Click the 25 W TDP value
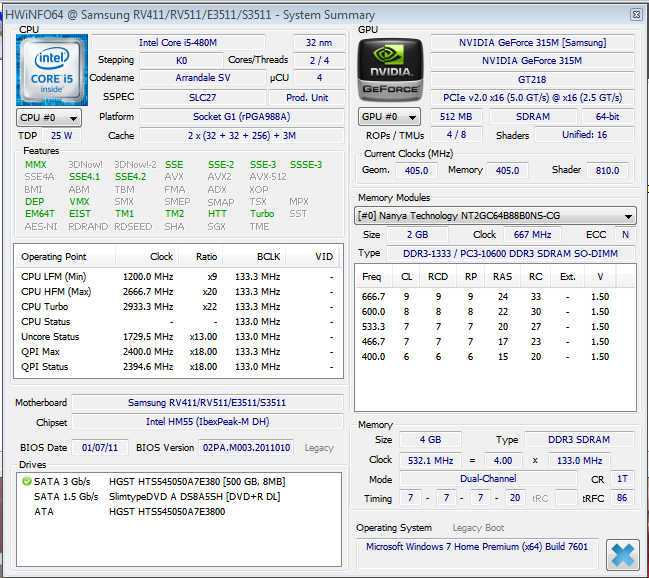Image resolution: width=649 pixels, height=578 pixels. tap(61, 135)
